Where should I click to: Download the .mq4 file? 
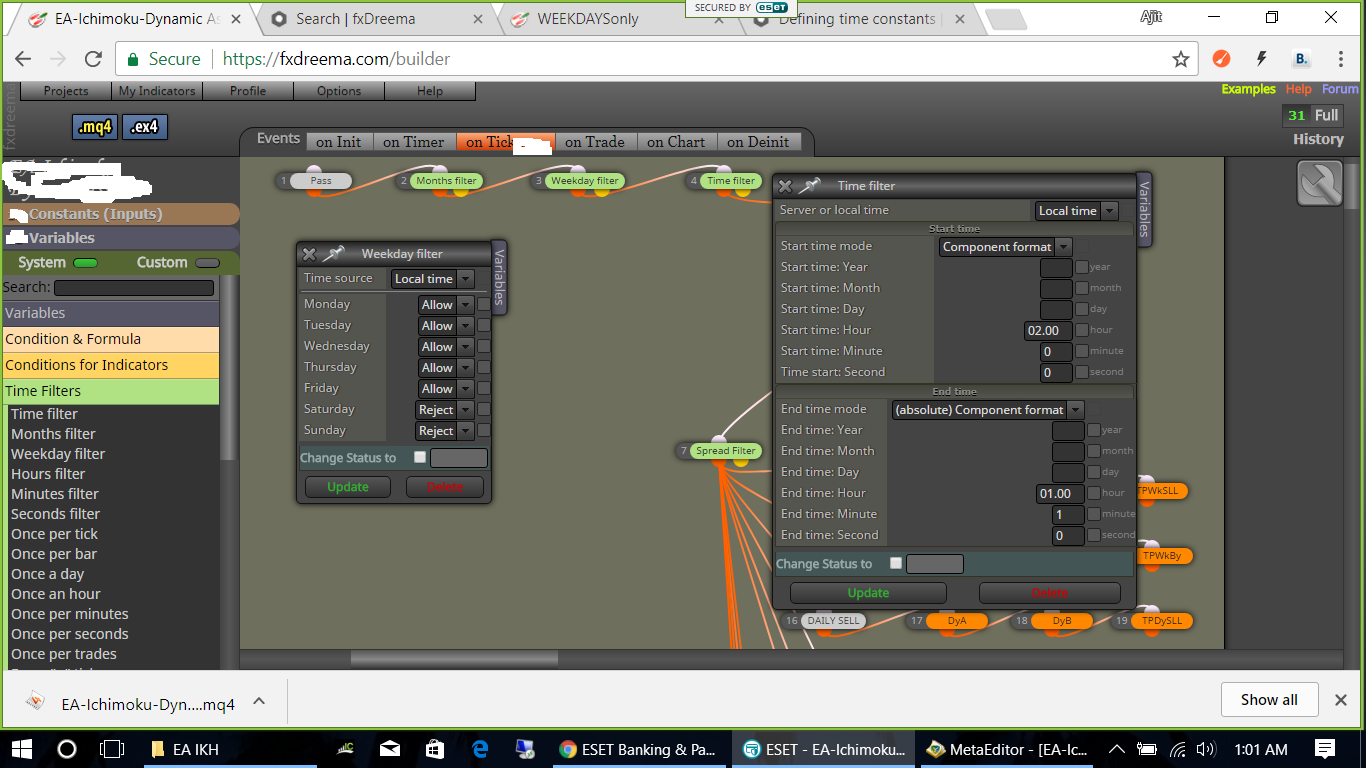pos(95,127)
